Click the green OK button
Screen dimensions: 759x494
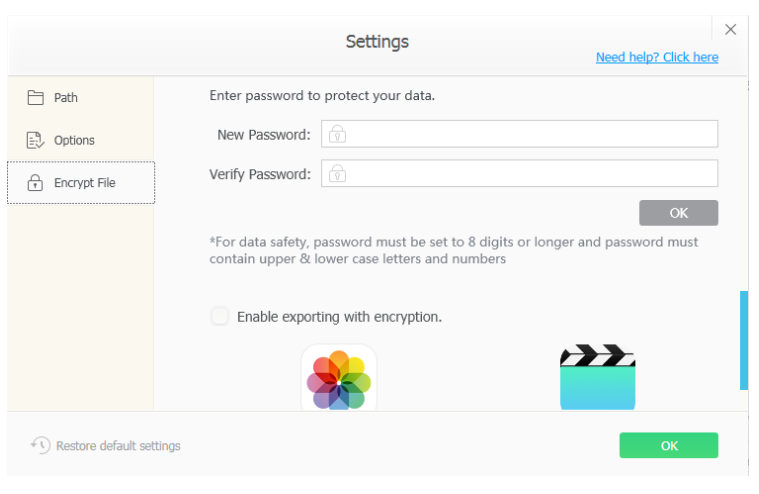tap(669, 445)
